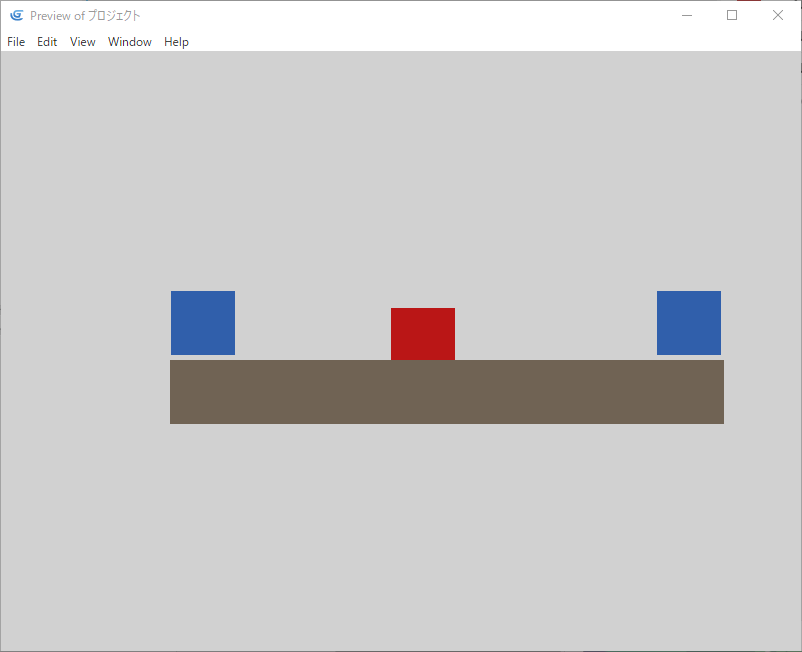Click the right blue square object
The width and height of the screenshot is (802, 652).
coord(689,323)
